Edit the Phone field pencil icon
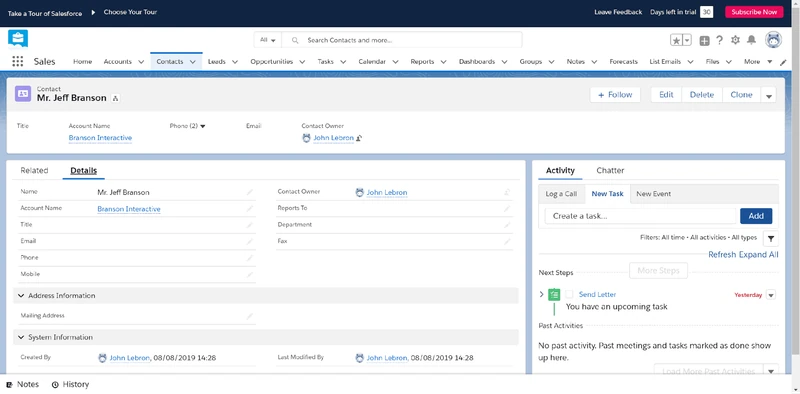This screenshot has width=800, height=394. tap(249, 258)
